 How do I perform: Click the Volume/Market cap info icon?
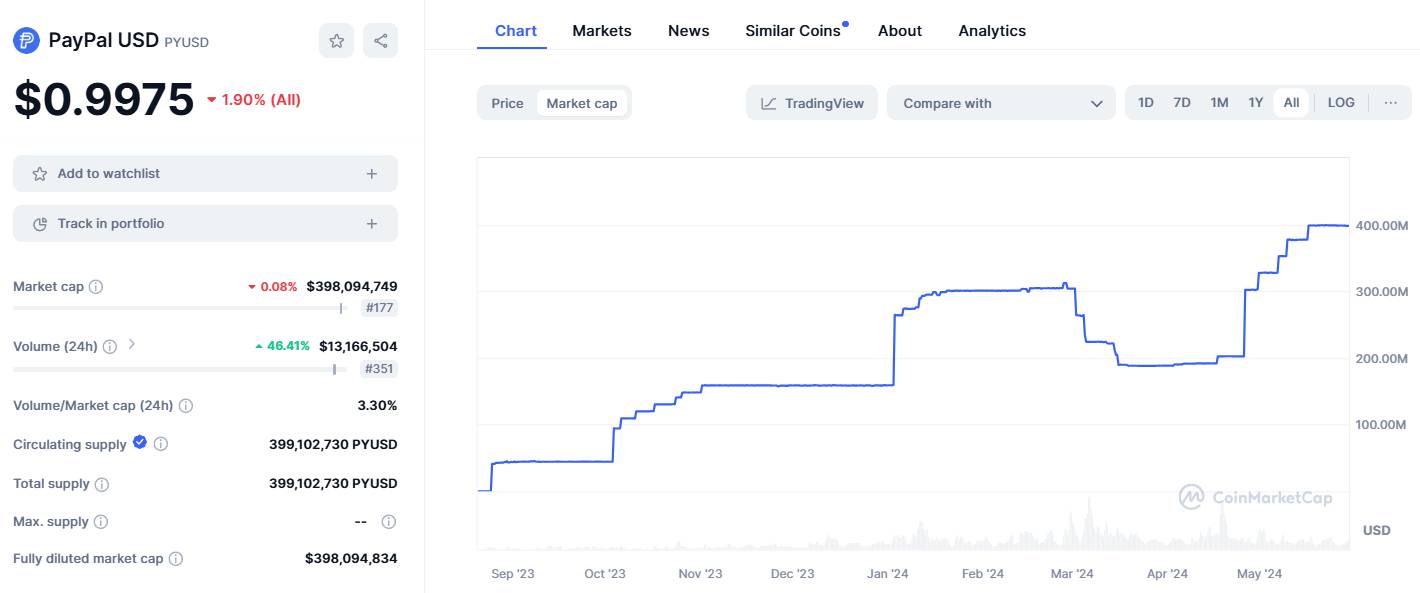[186, 406]
